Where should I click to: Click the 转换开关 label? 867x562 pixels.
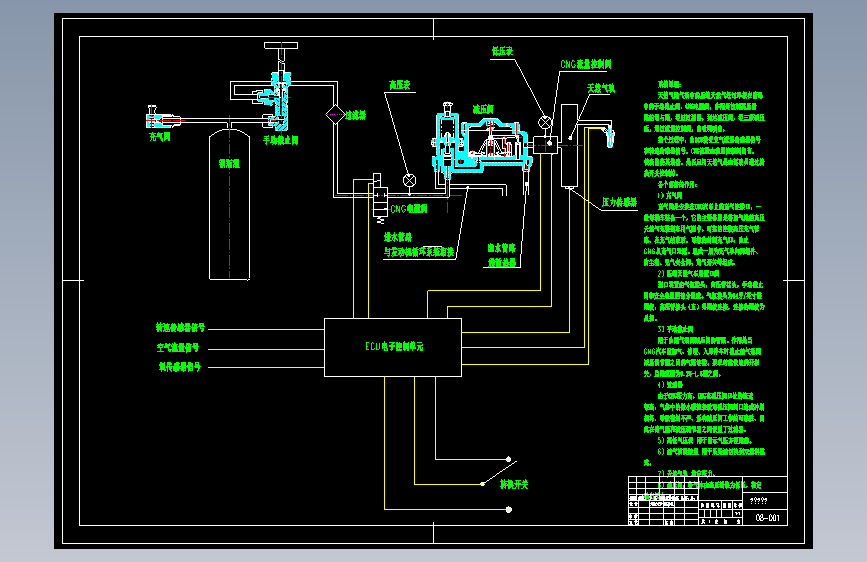click(x=514, y=484)
